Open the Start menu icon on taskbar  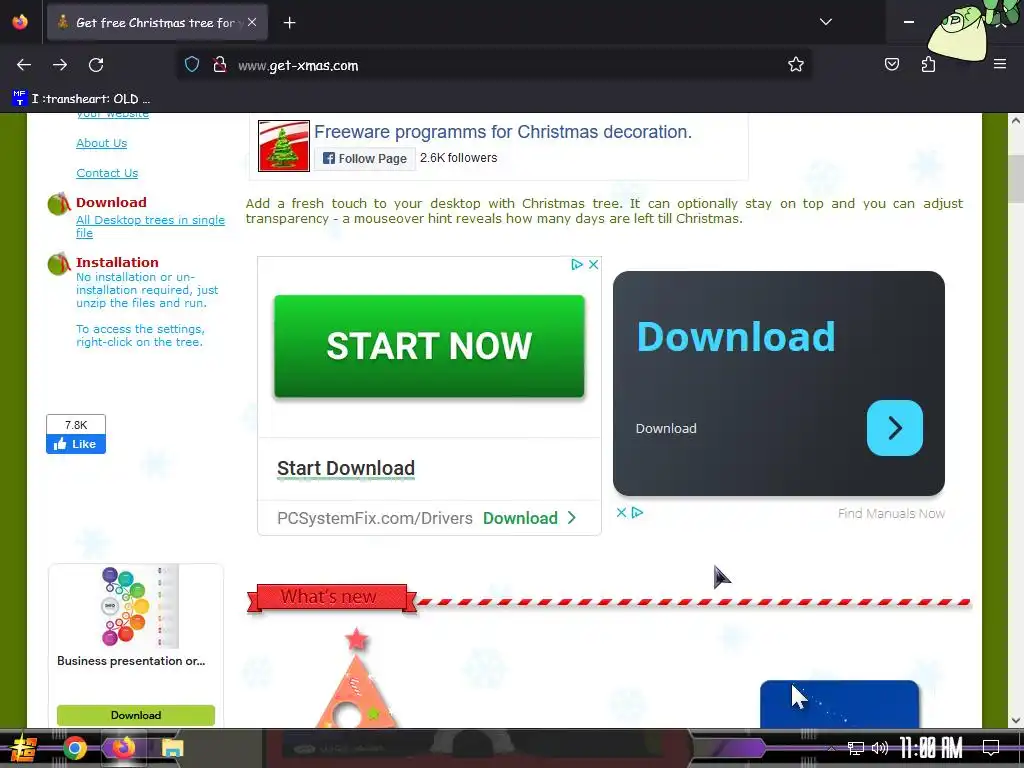[x=24, y=748]
